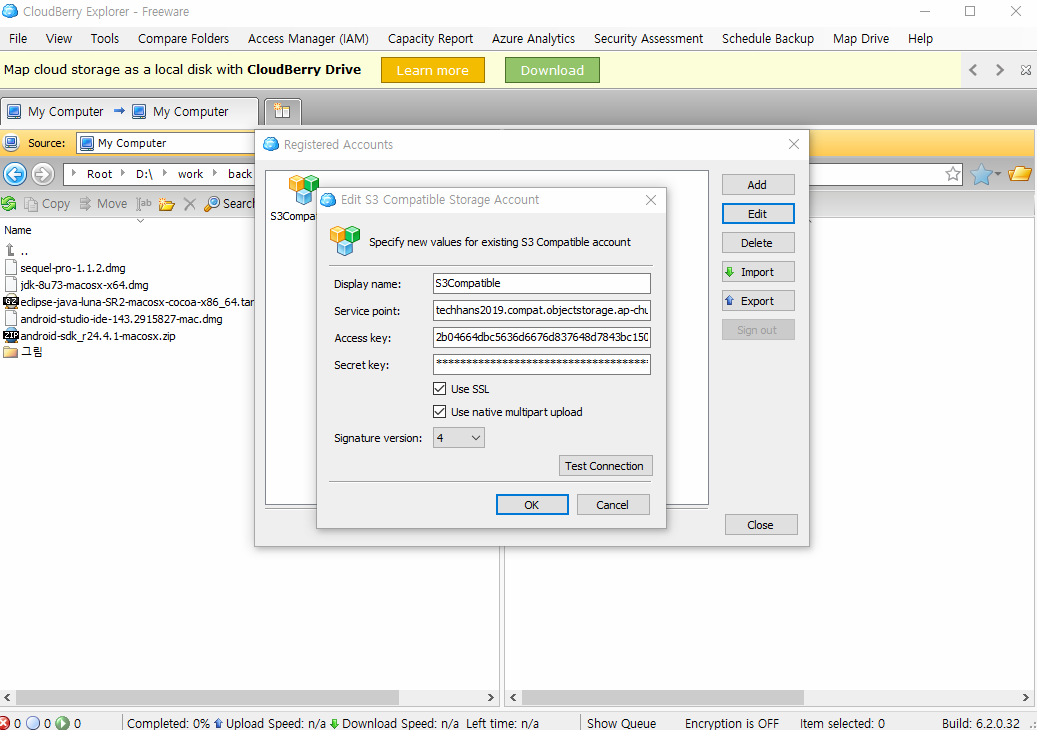The height and width of the screenshot is (730, 1037).
Task: Click OK in Edit S3 dialog
Action: (x=532, y=505)
